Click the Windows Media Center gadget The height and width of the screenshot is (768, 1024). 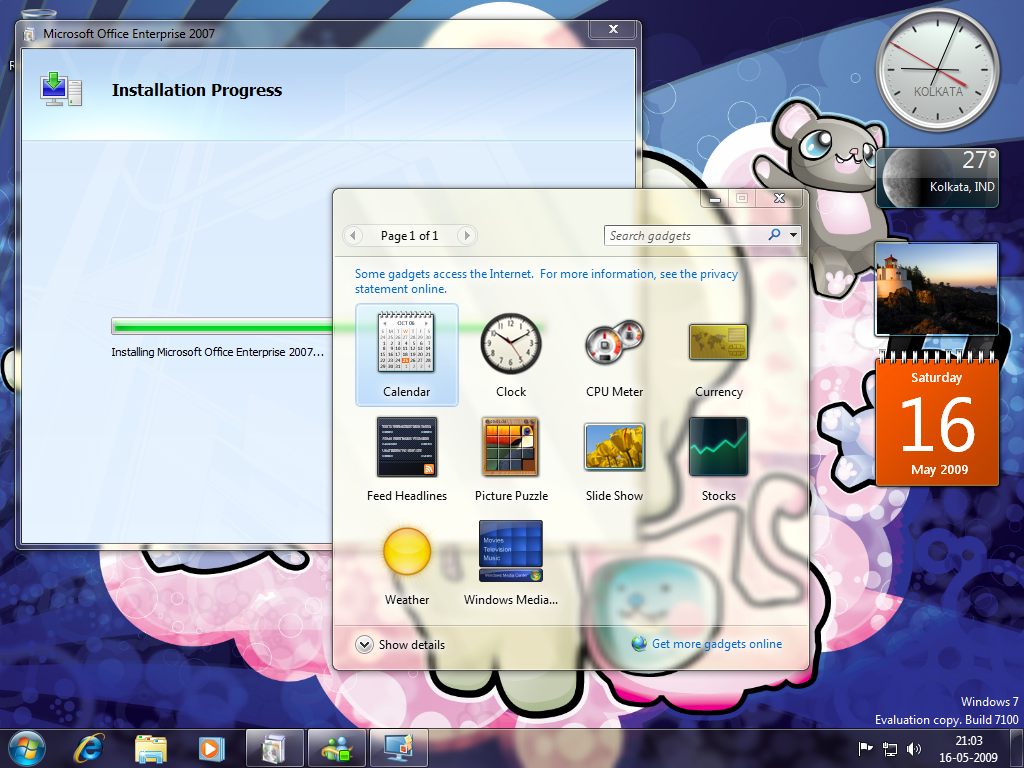[x=511, y=551]
